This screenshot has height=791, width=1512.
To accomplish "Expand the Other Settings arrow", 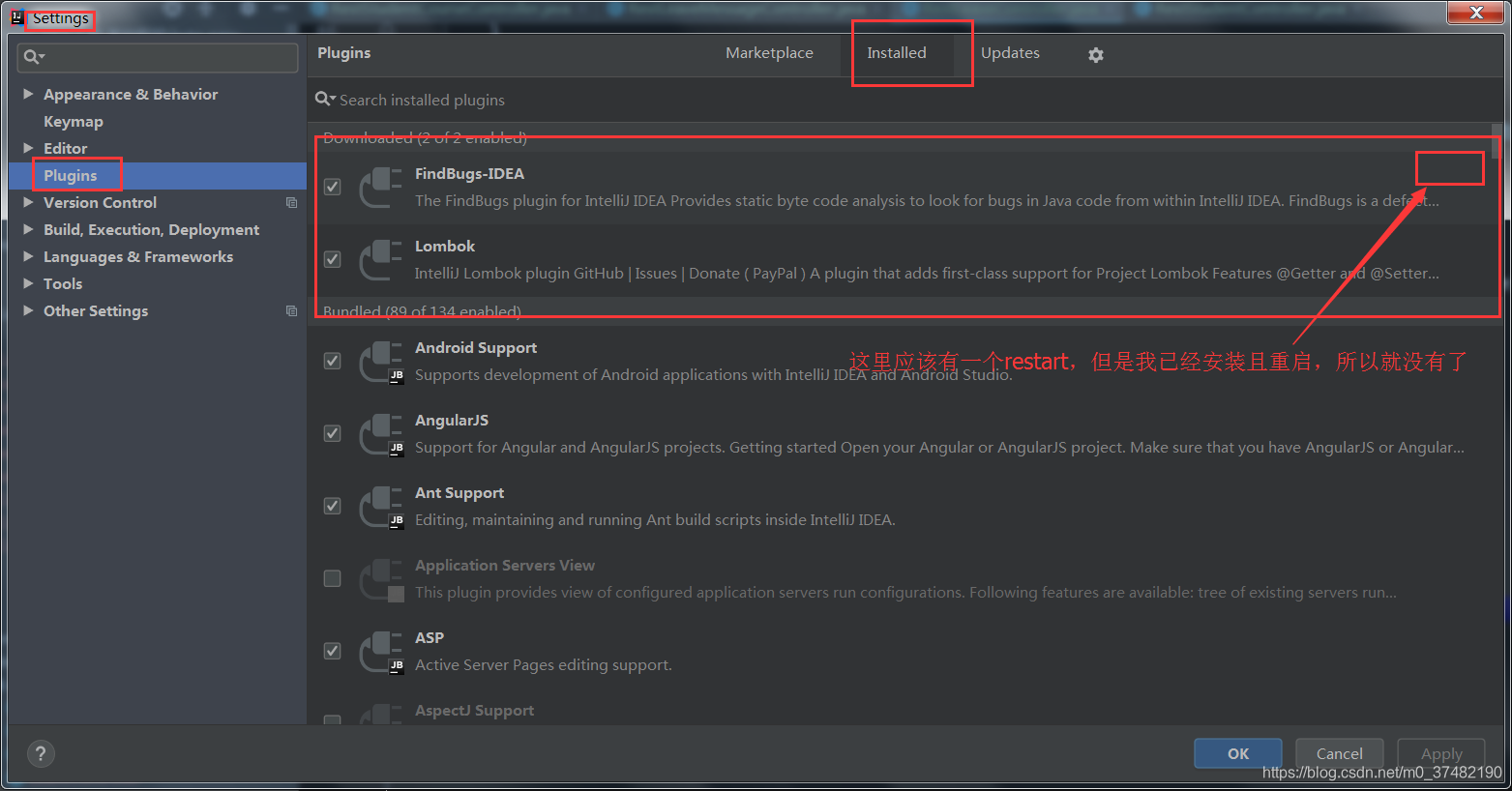I will [28, 310].
